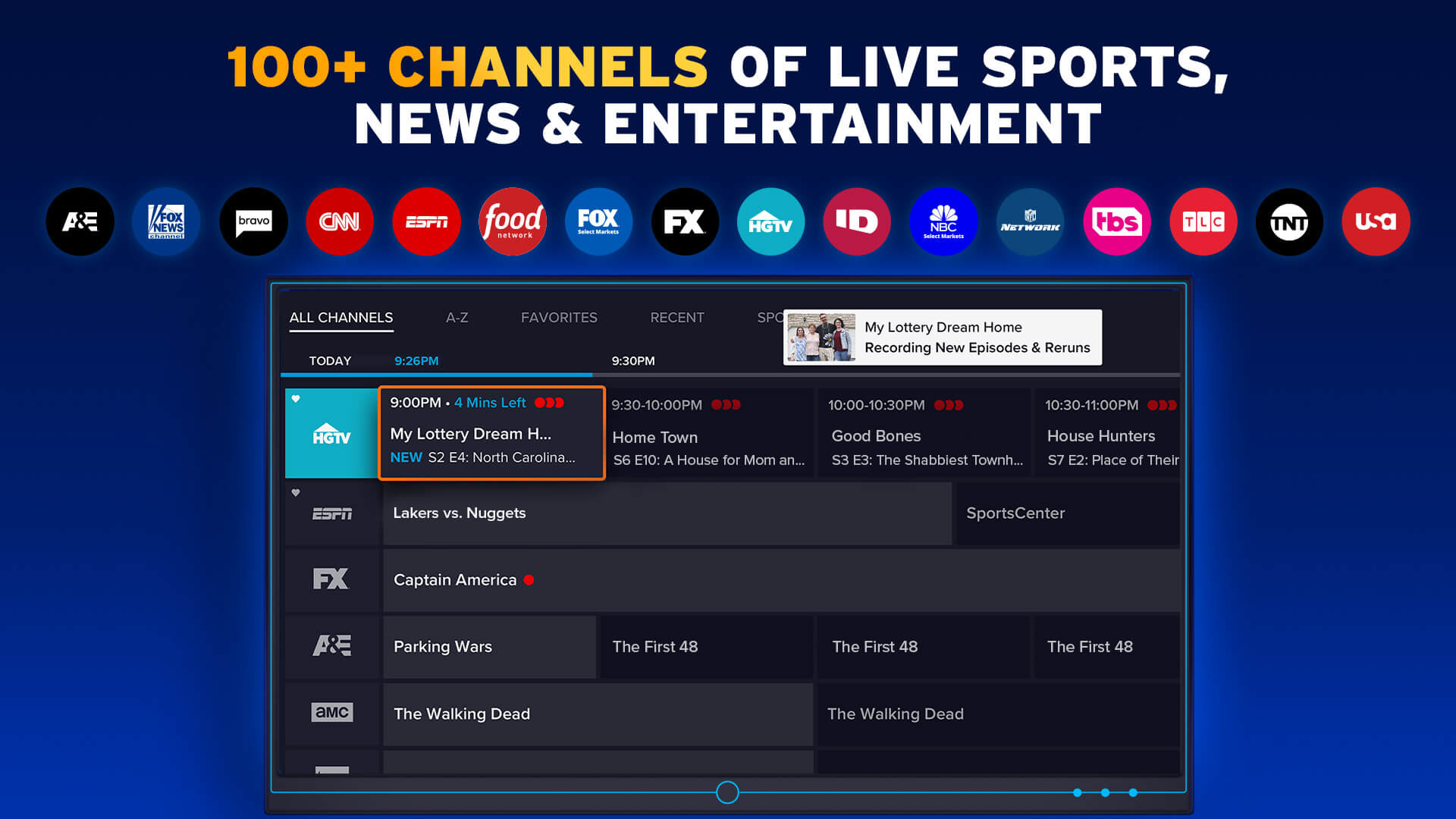Click the NFL Network logo icon
This screenshot has height=819, width=1456.
[1030, 221]
